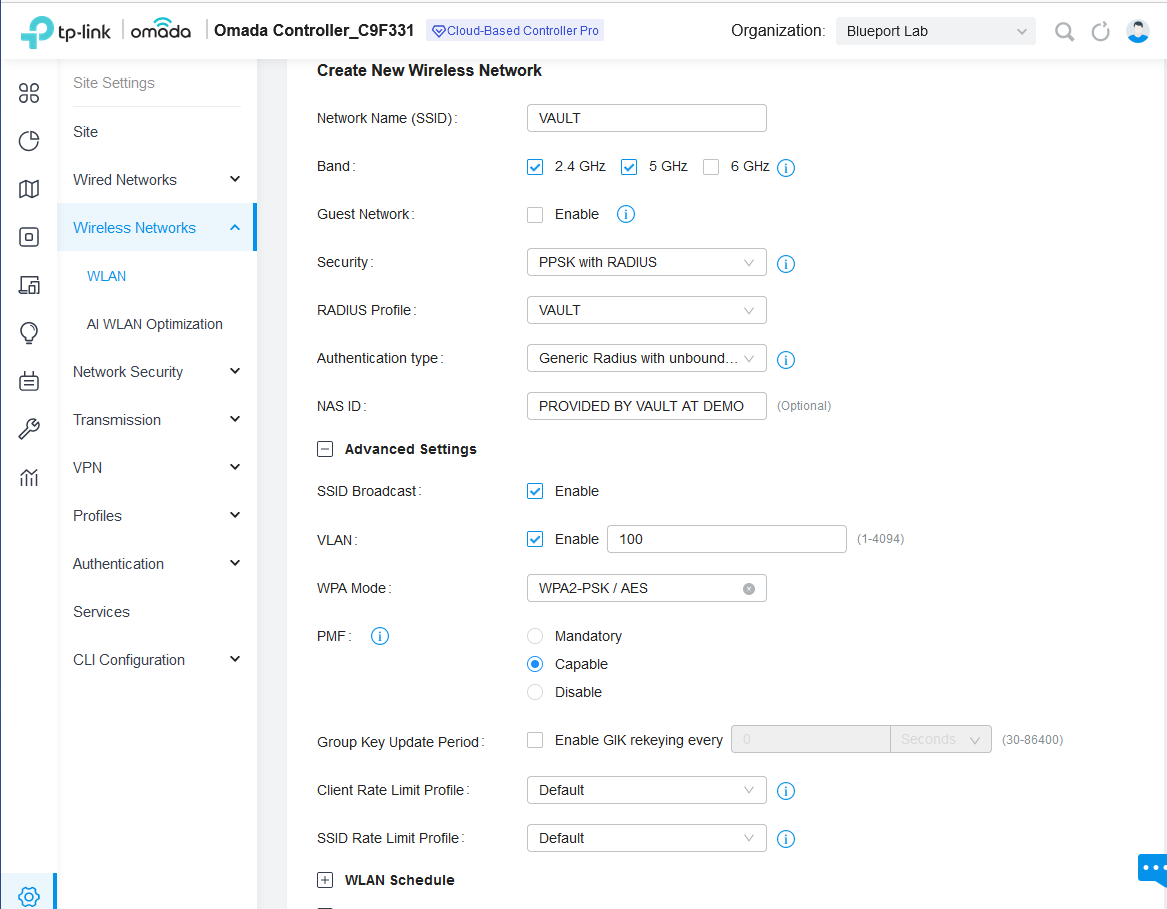This screenshot has width=1167, height=909.
Task: Click the Network Name SSID field
Action: (x=646, y=118)
